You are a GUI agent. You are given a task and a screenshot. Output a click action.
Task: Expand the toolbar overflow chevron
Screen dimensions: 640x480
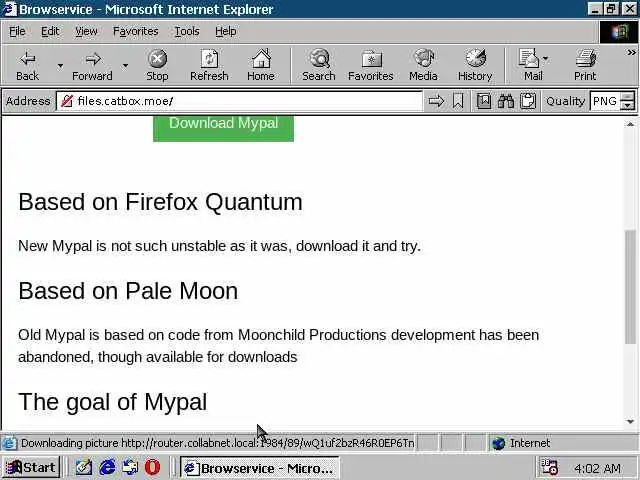click(x=631, y=52)
